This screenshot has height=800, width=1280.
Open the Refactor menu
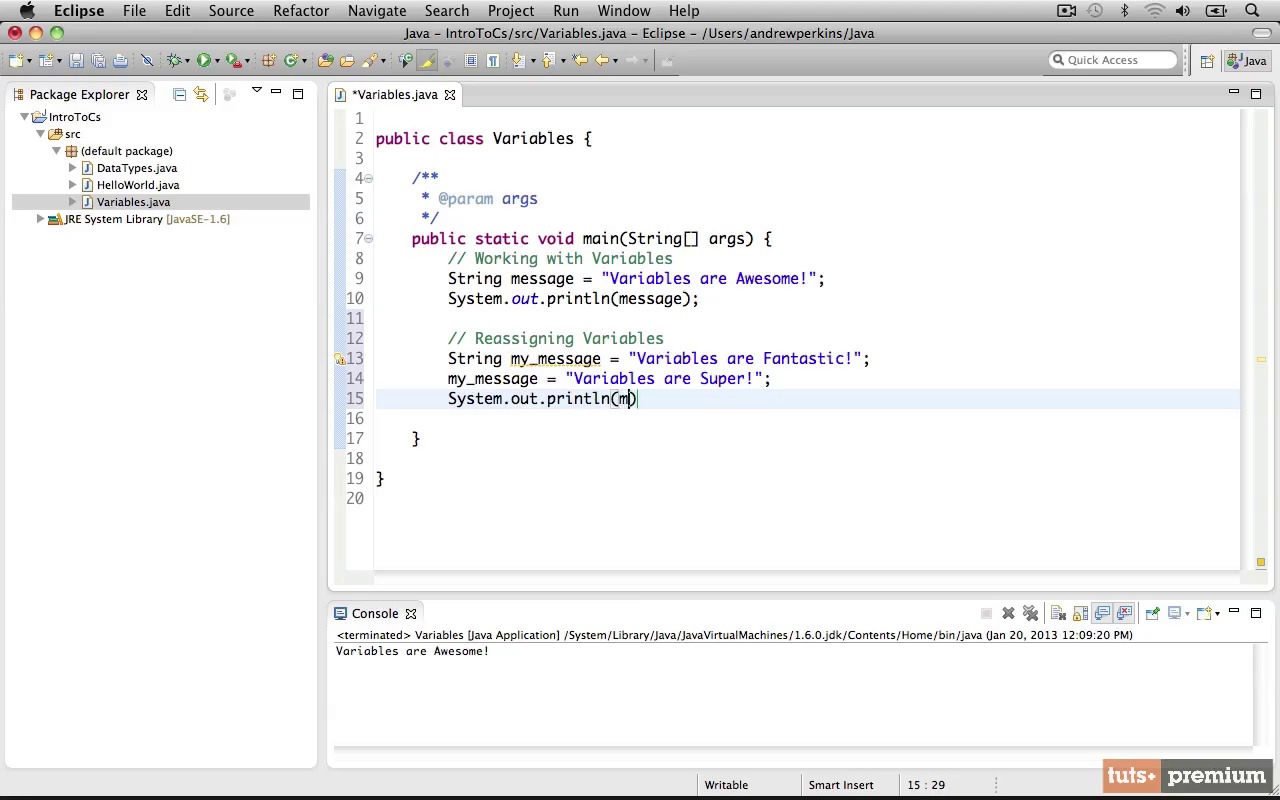[300, 11]
